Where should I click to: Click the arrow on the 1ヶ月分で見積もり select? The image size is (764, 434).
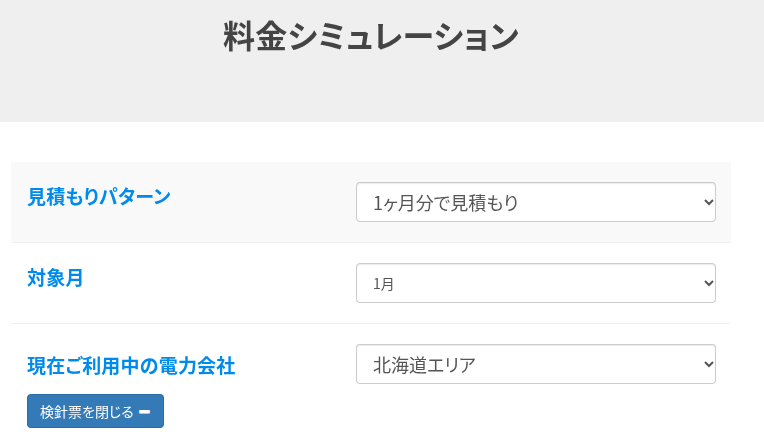click(x=708, y=202)
